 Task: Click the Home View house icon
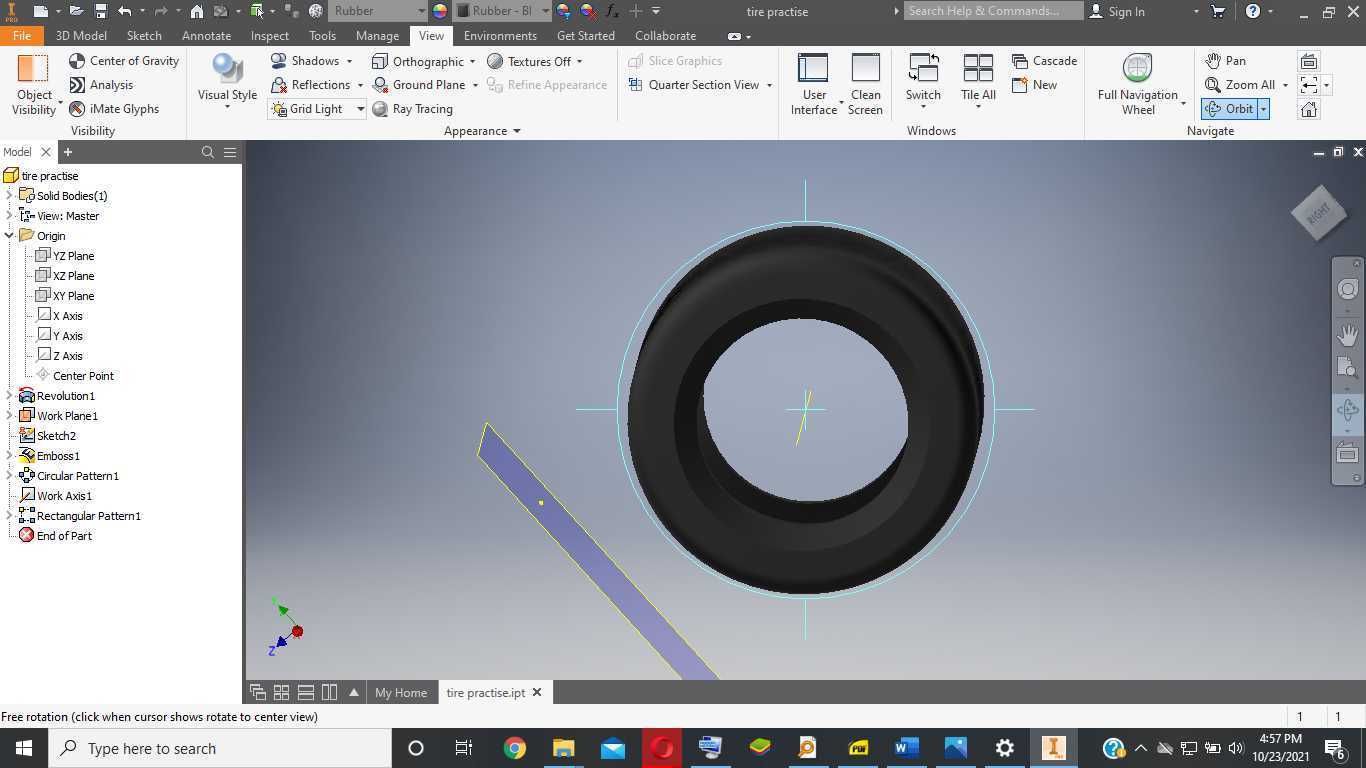click(1308, 109)
